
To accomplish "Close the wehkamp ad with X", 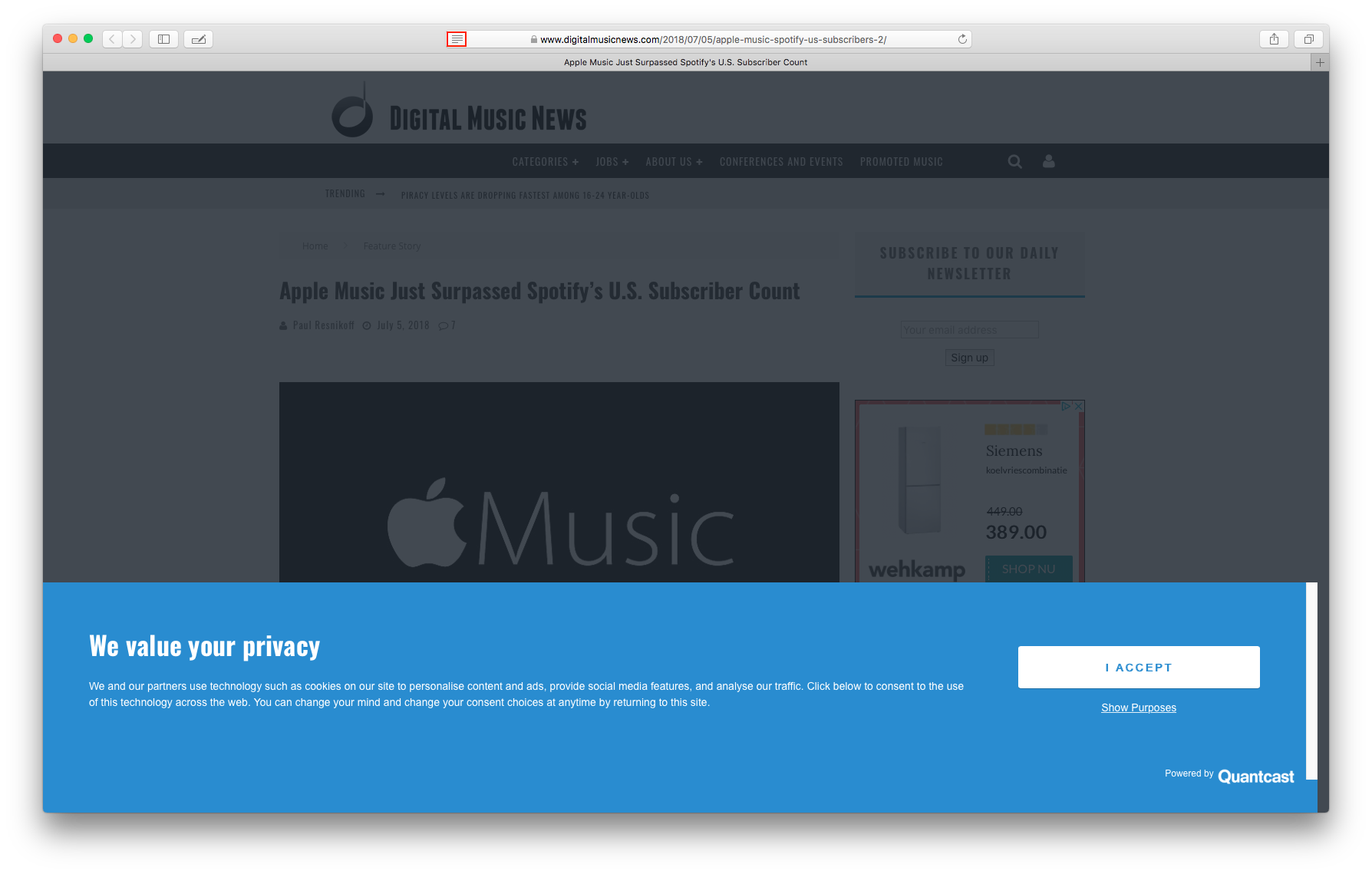I will 1078,406.
